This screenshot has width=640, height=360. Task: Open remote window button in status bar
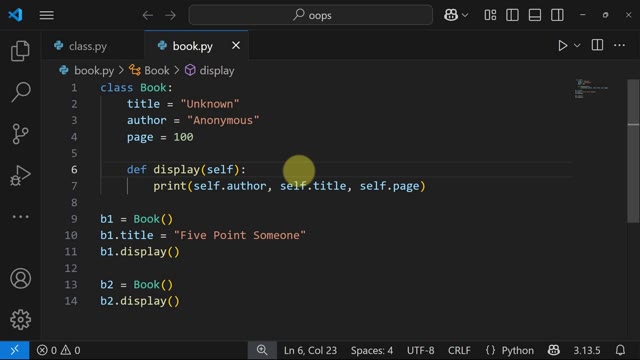coord(15,350)
